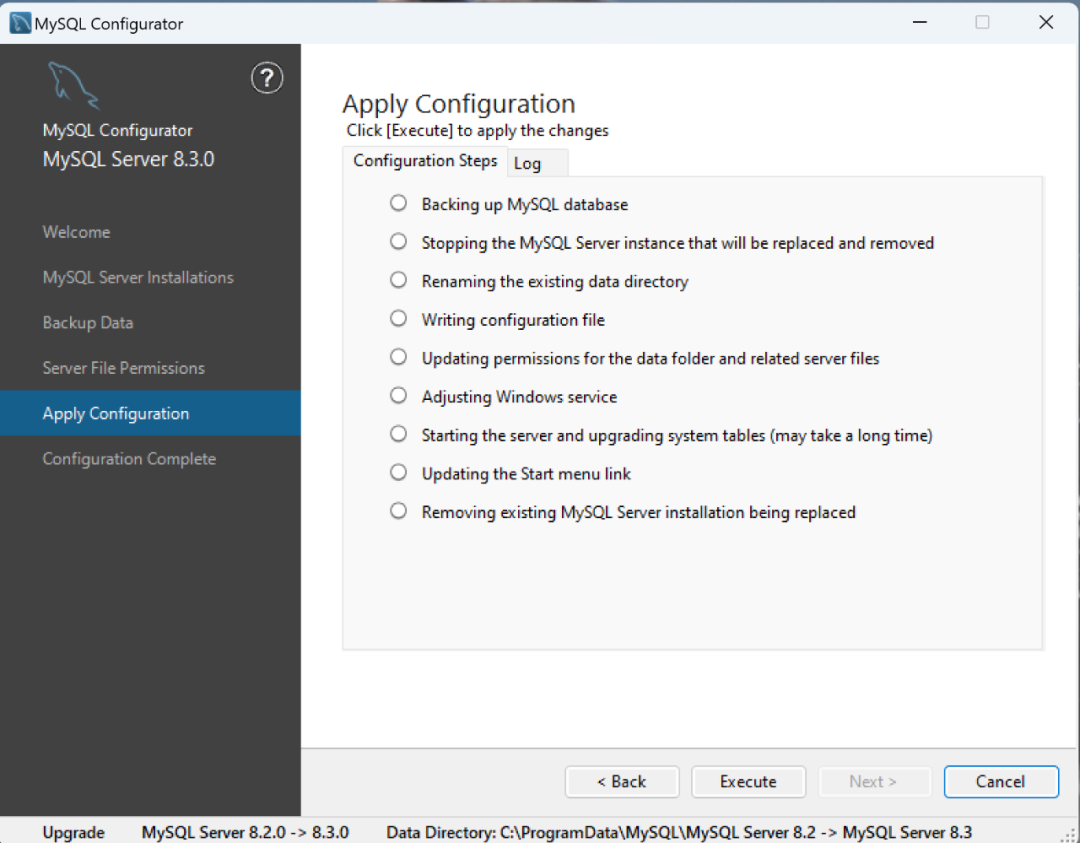Open help via the question mark icon
1080x843 pixels.
coord(267,78)
